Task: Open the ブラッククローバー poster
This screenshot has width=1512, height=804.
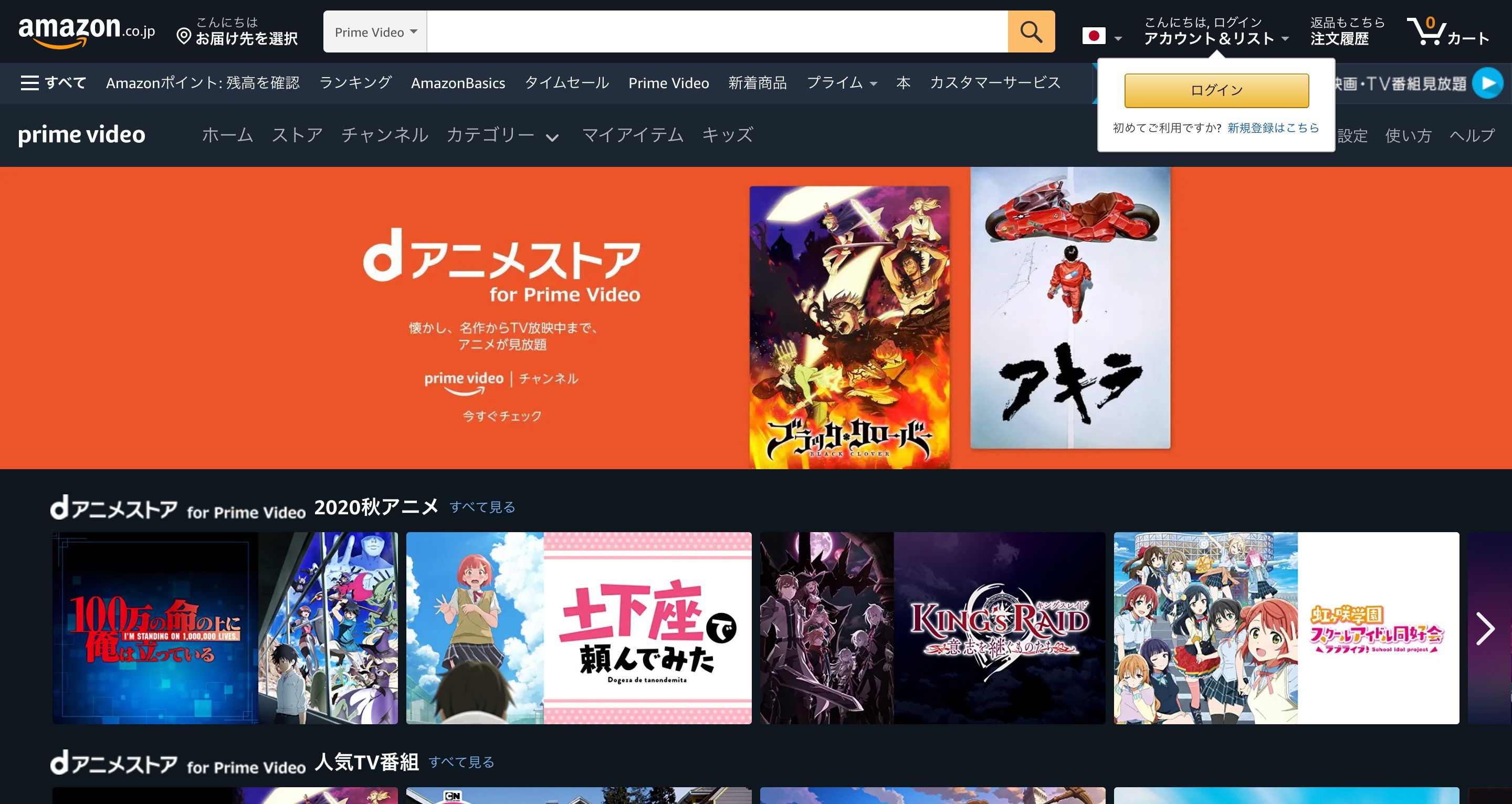Action: click(849, 327)
